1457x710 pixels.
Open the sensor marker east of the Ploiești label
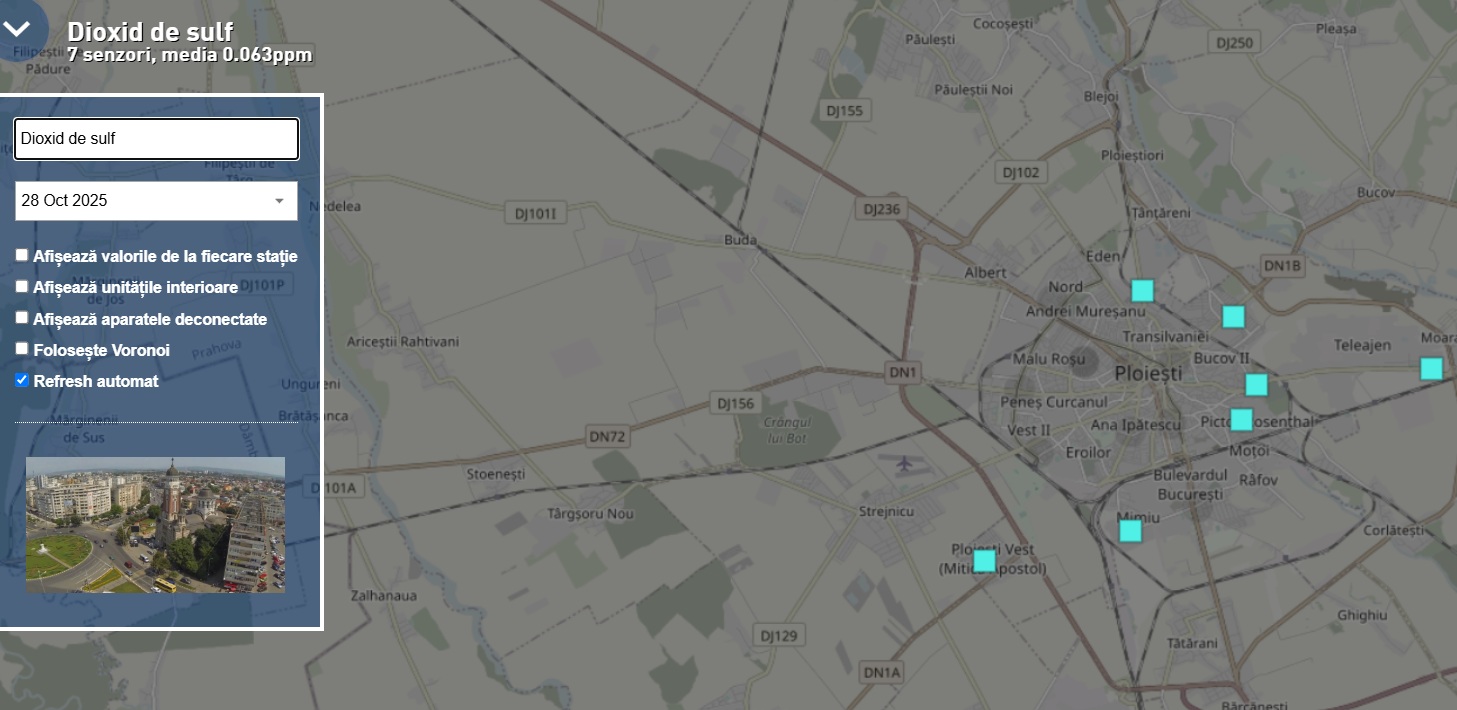[x=1257, y=384]
